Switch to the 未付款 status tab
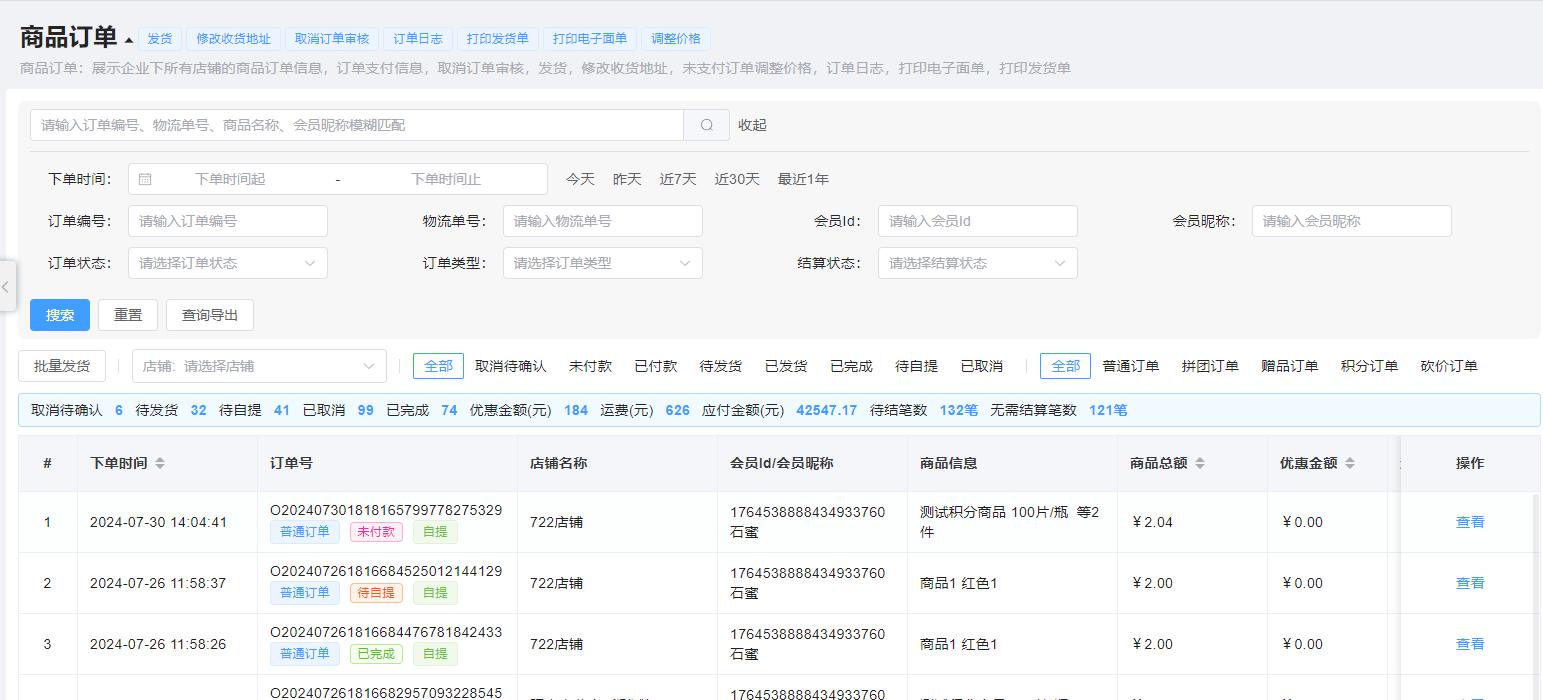This screenshot has height=700, width=1543. (590, 366)
